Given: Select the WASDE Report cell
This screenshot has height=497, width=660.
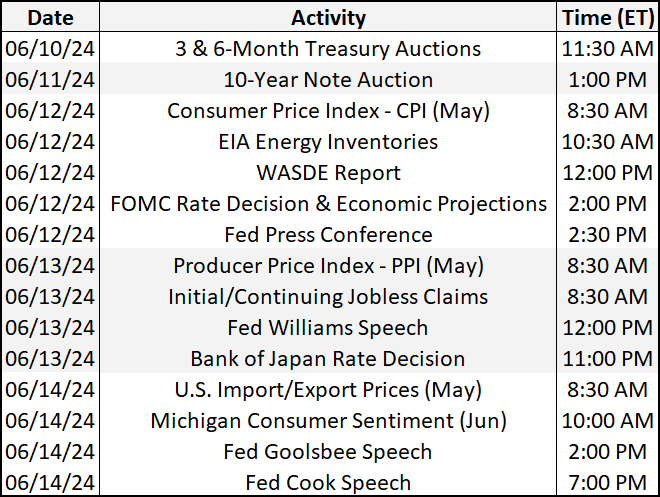Looking at the screenshot, I should coord(328,173).
